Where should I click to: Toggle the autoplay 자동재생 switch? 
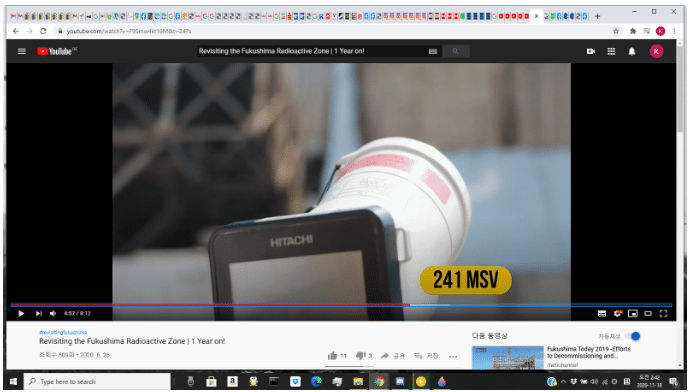tap(633, 336)
